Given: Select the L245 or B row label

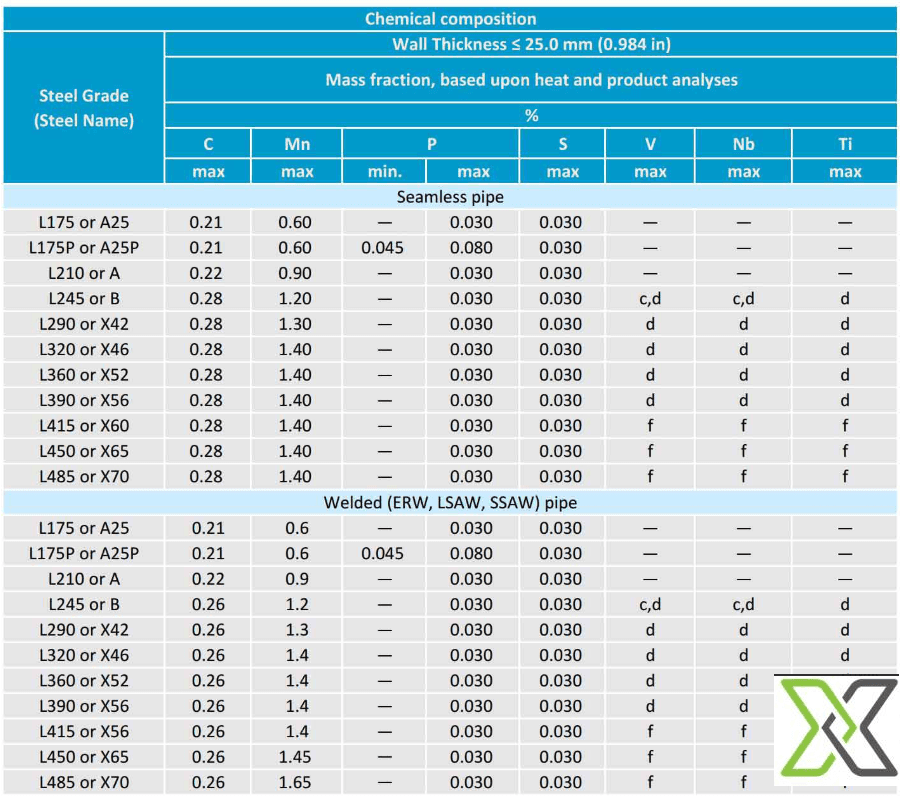Looking at the screenshot, I should tap(83, 298).
